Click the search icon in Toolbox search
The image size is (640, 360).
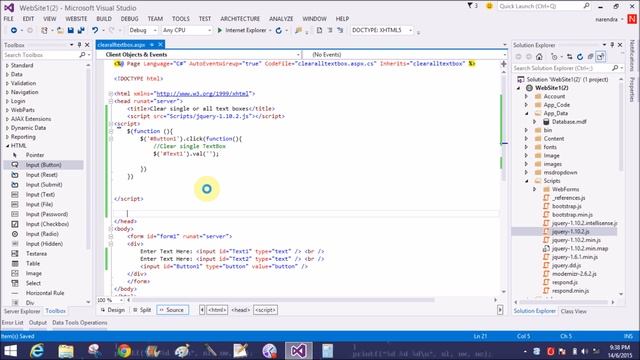pyautogui.click(x=82, y=55)
